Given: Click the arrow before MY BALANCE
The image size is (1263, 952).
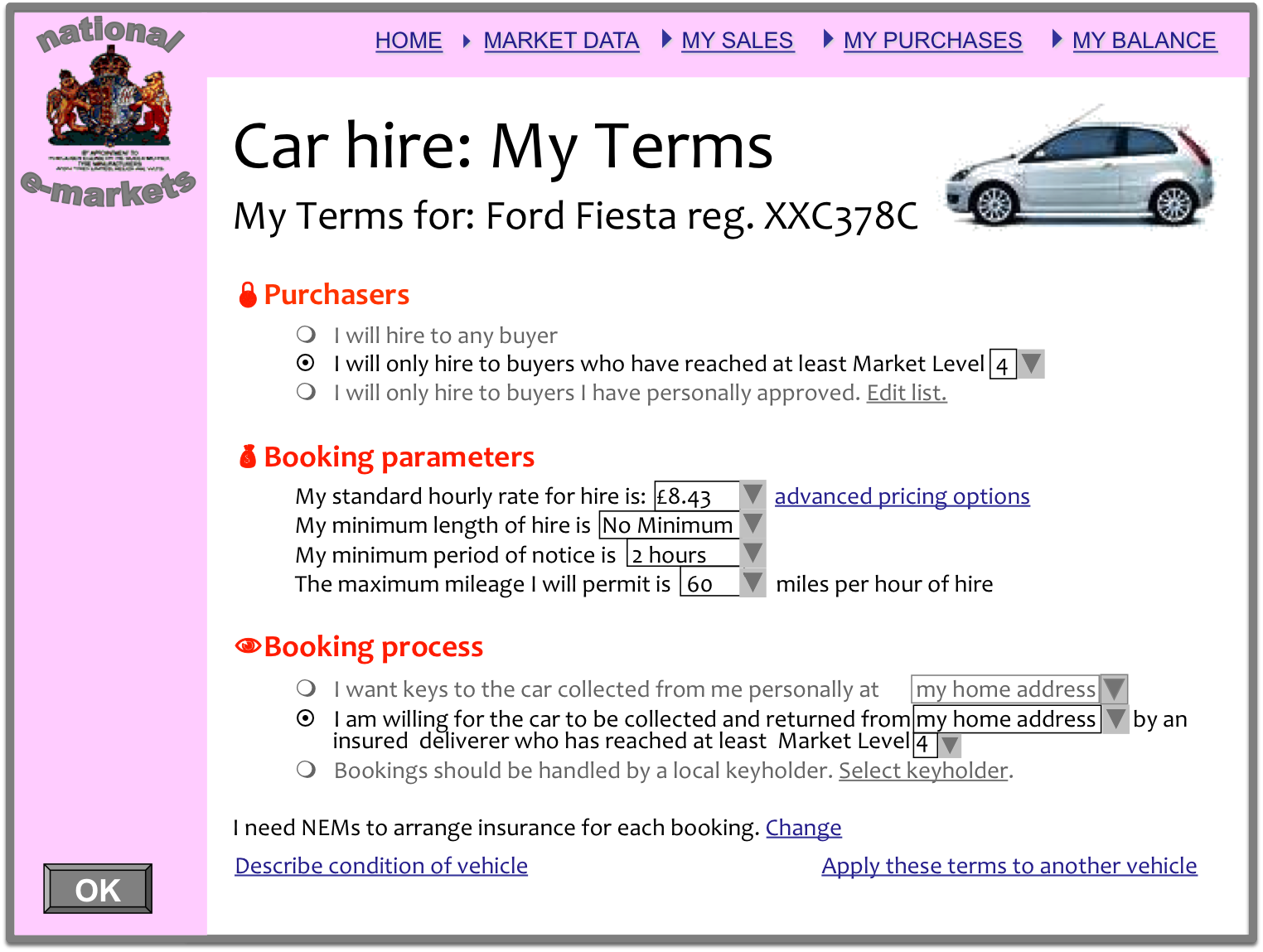Looking at the screenshot, I should (x=1056, y=39).
